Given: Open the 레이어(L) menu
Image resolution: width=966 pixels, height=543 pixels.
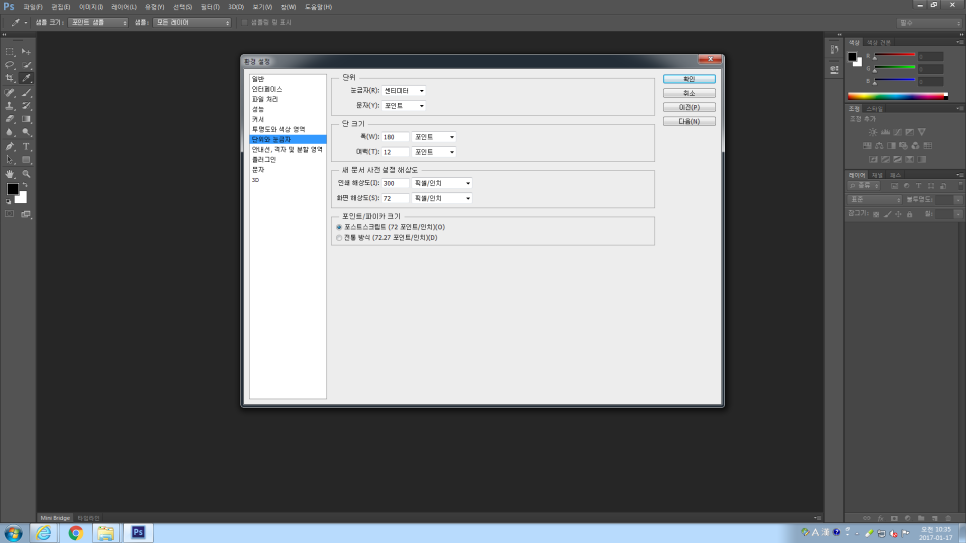Looking at the screenshot, I should [x=124, y=7].
